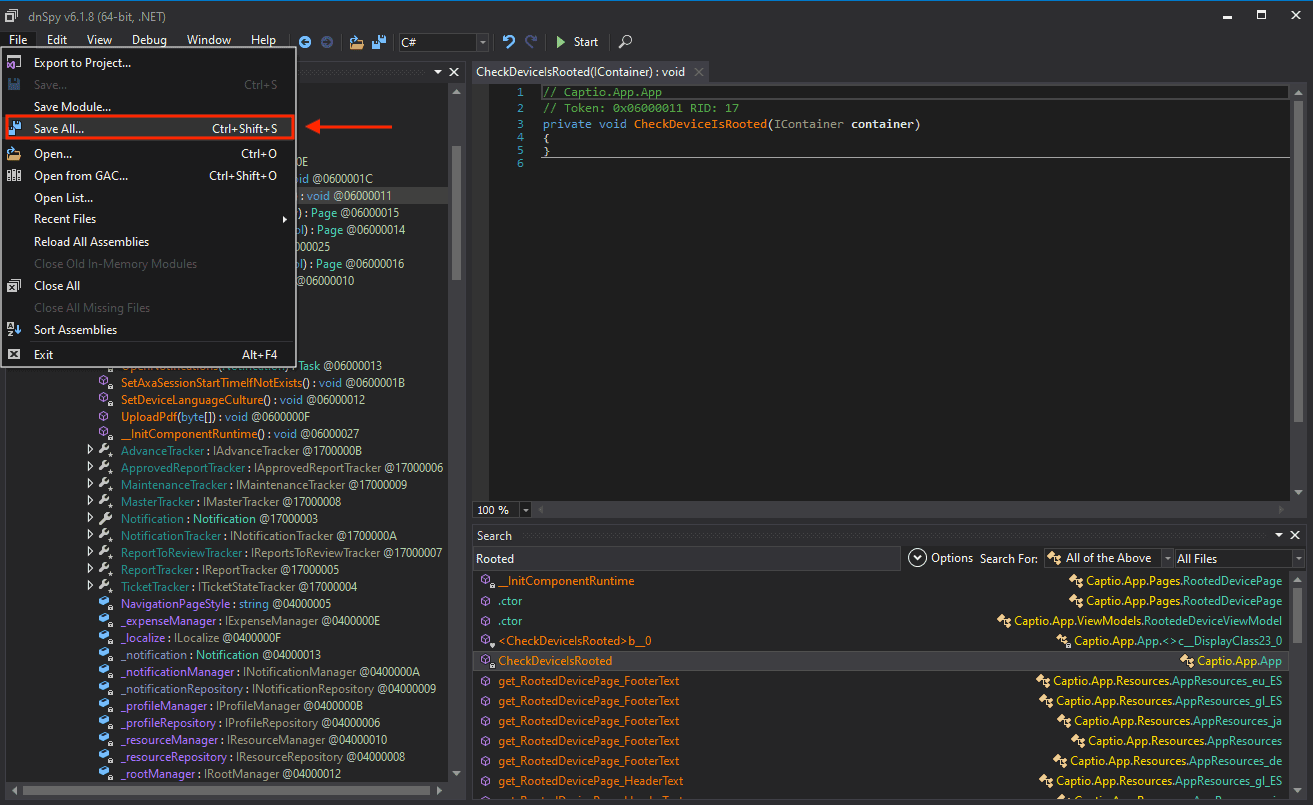Open the Debug menu
The width and height of the screenshot is (1313, 805).
point(149,40)
